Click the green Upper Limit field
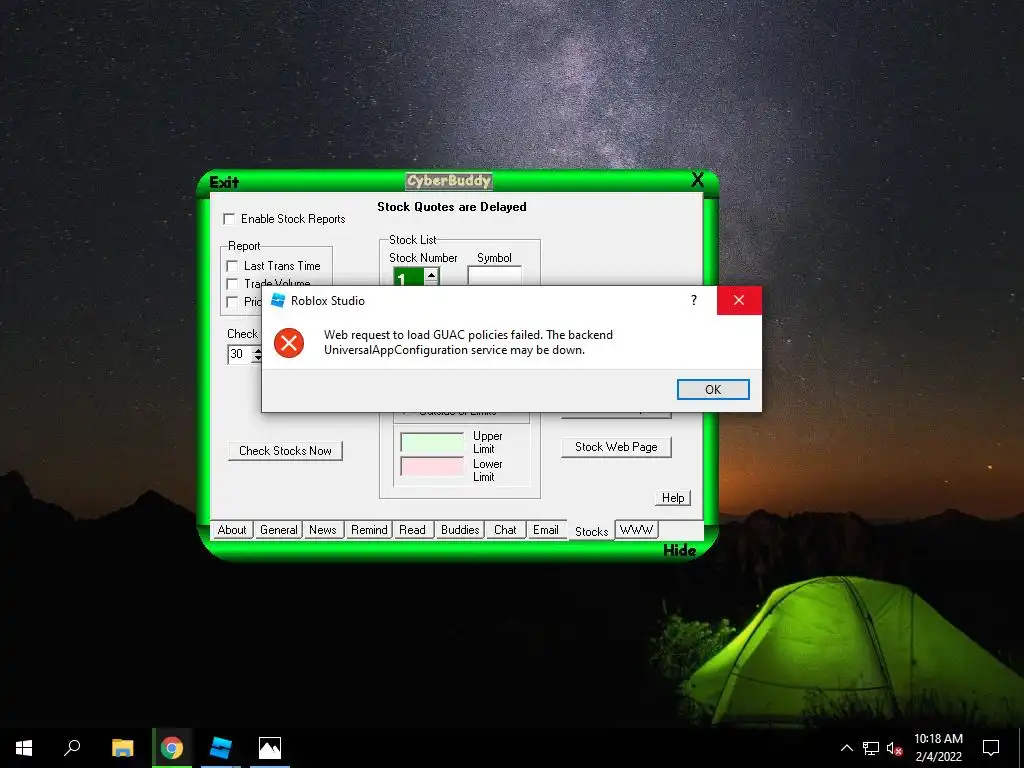Screen dimensions: 1024x768 point(432,442)
